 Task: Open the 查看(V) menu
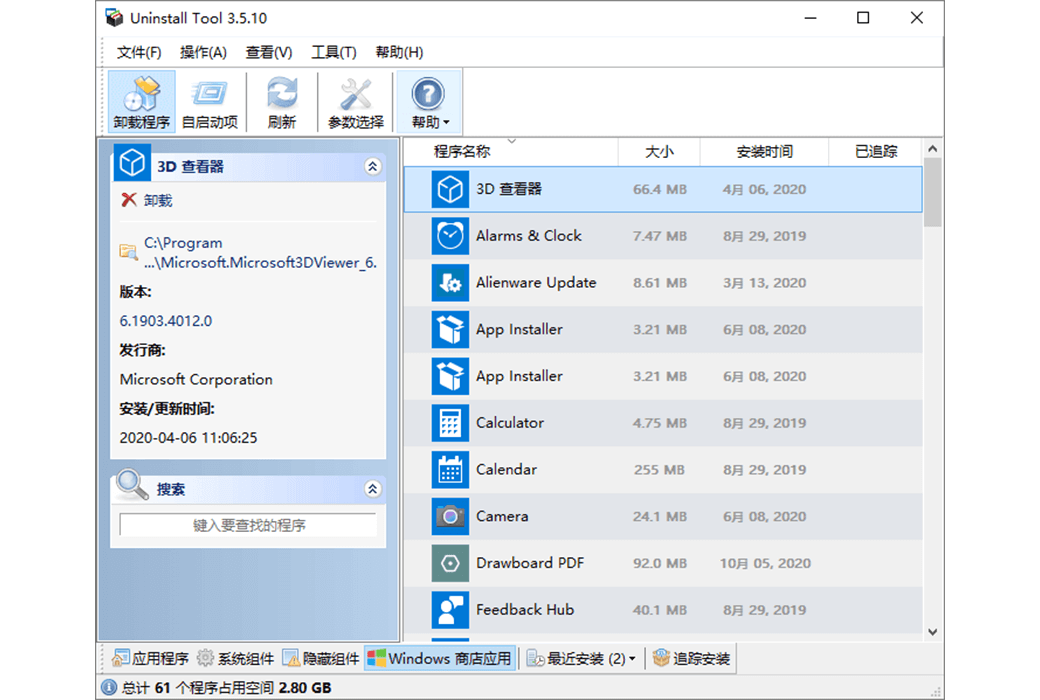point(269,52)
